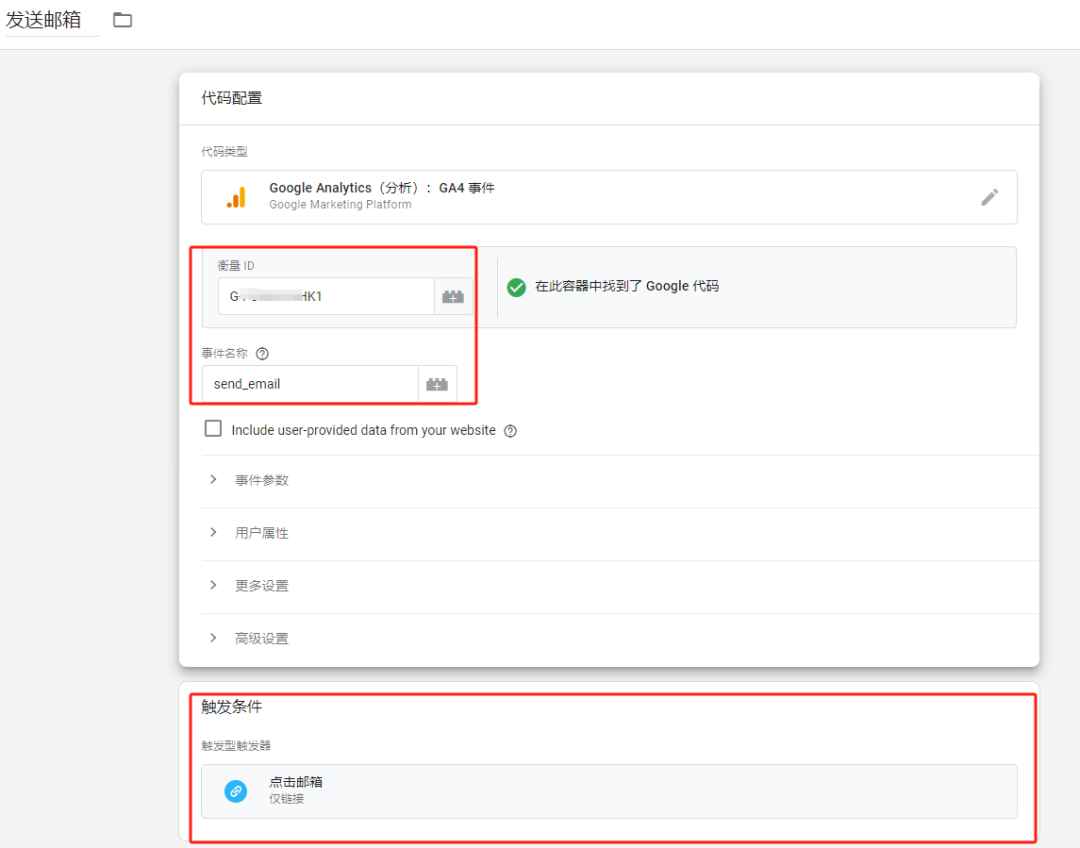Image resolution: width=1080 pixels, height=848 pixels.
Task: Click the 触发型触发器 label
Action: [236, 745]
